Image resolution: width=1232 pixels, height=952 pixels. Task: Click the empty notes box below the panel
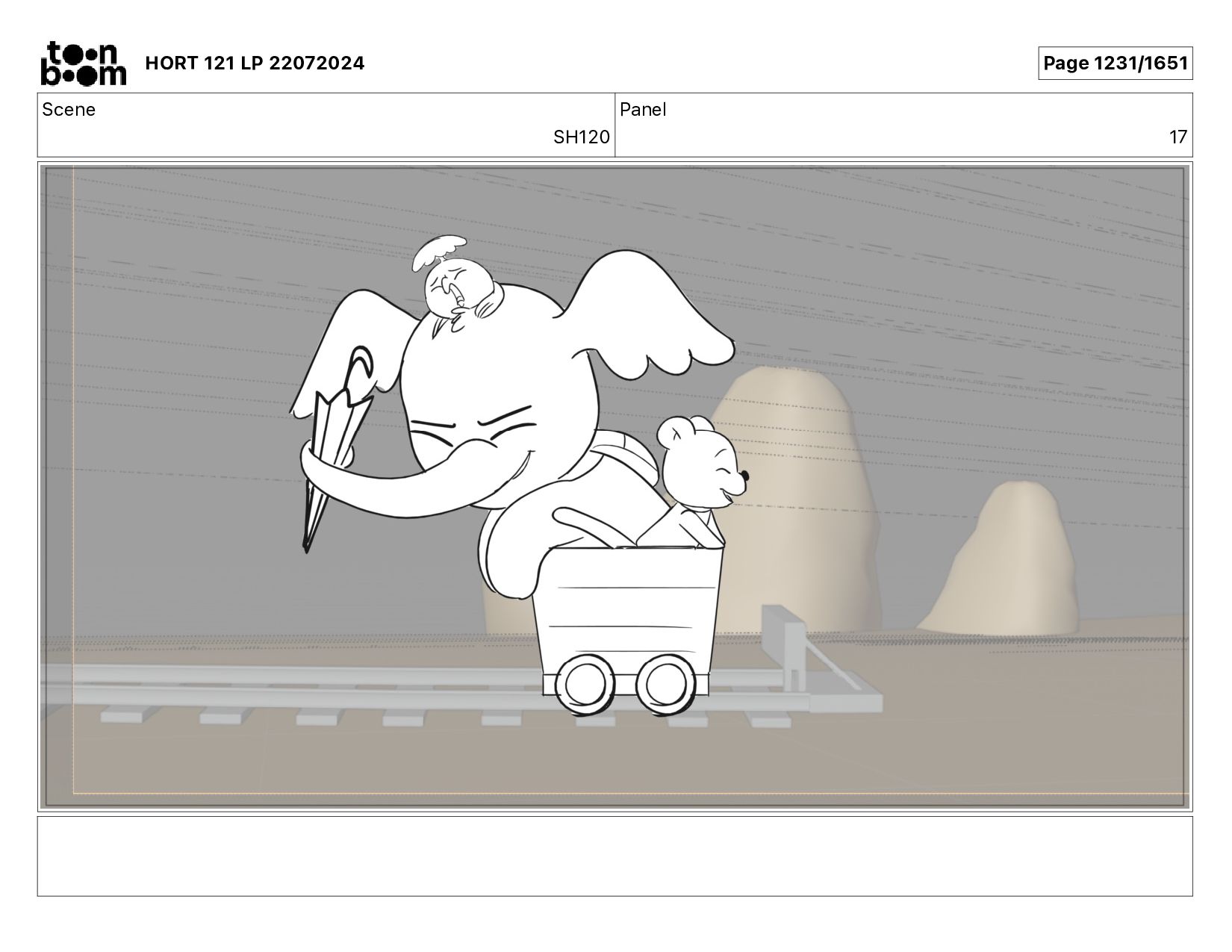coord(615,856)
